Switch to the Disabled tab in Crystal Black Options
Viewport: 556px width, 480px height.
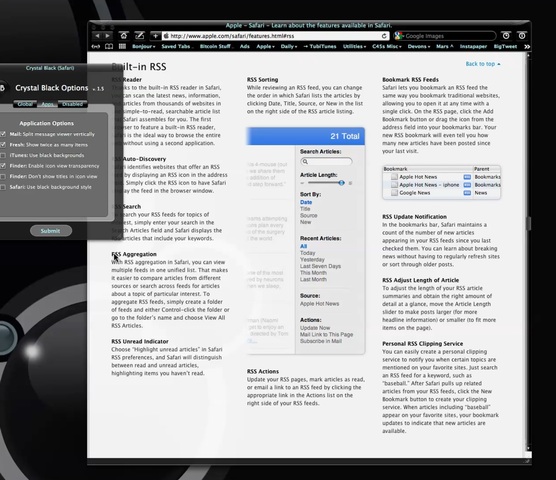[x=73, y=104]
